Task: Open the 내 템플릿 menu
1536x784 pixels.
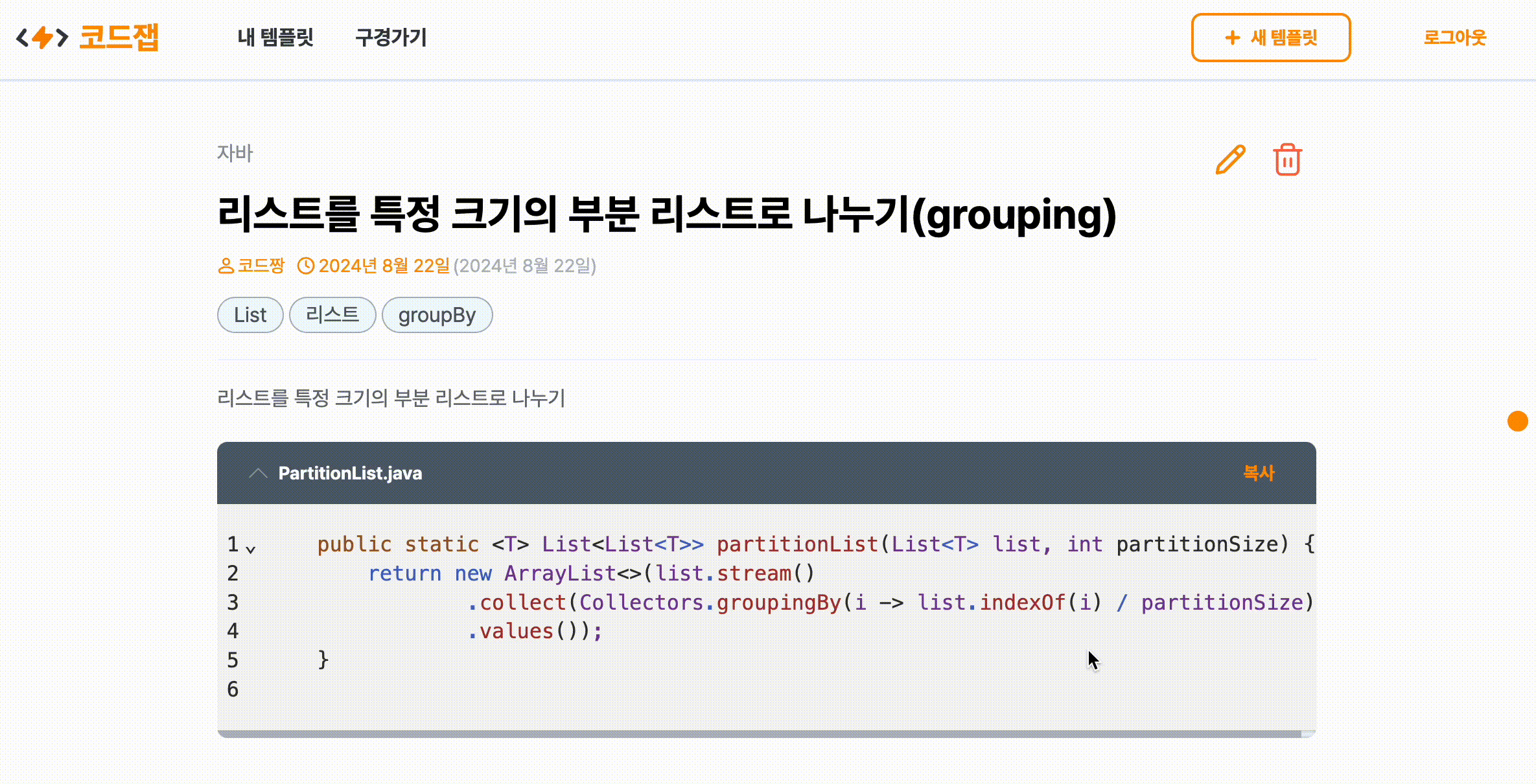Action: coord(275,38)
